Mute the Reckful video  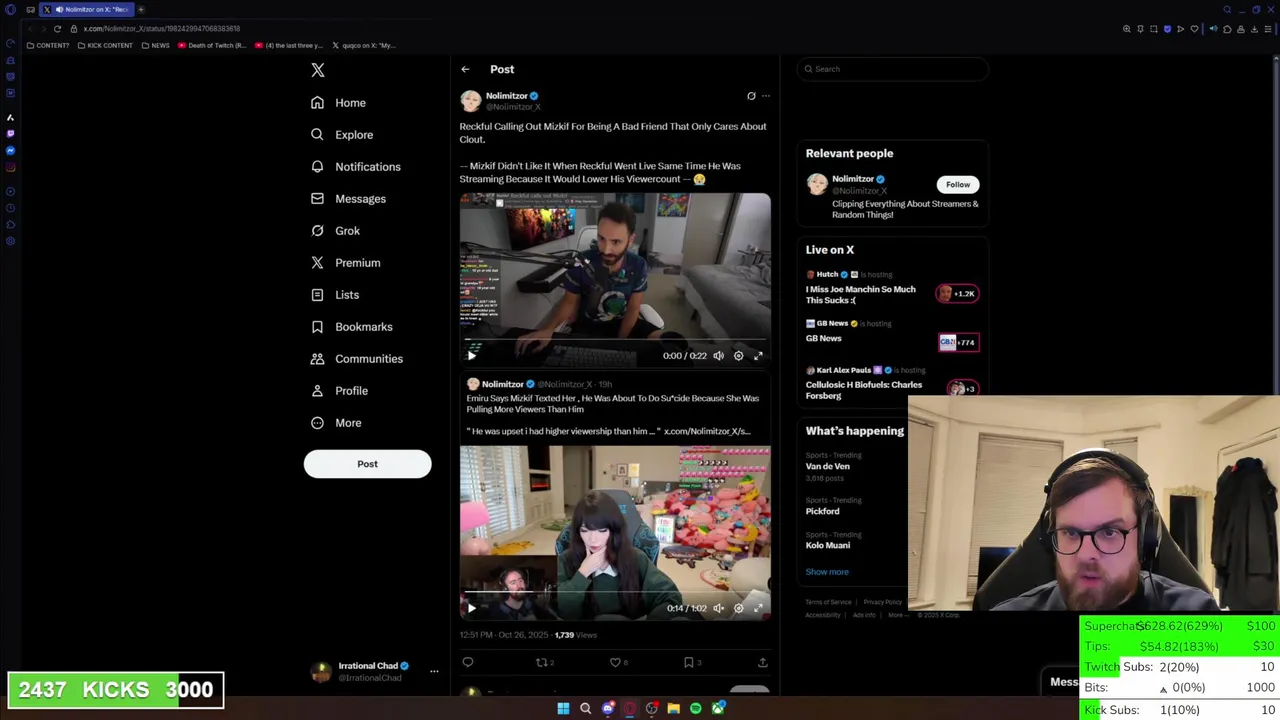pyautogui.click(x=718, y=355)
